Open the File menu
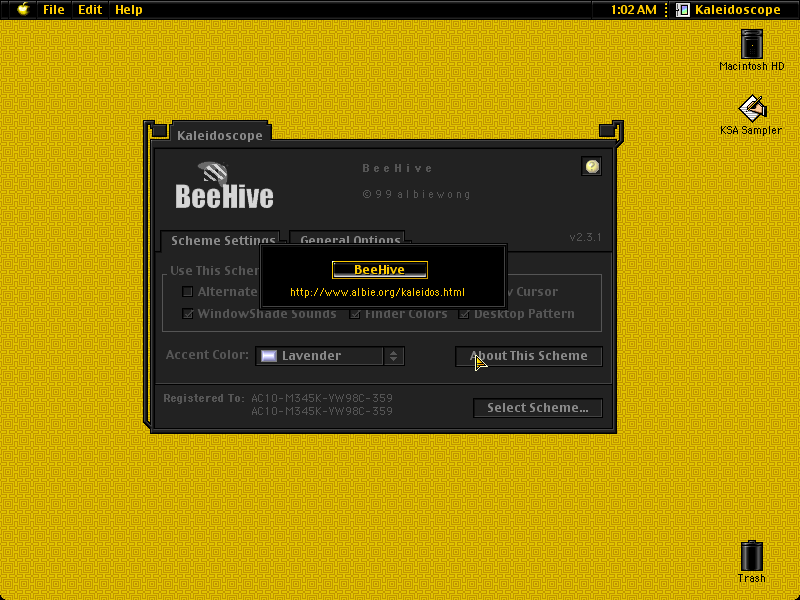The width and height of the screenshot is (800, 600). click(54, 10)
